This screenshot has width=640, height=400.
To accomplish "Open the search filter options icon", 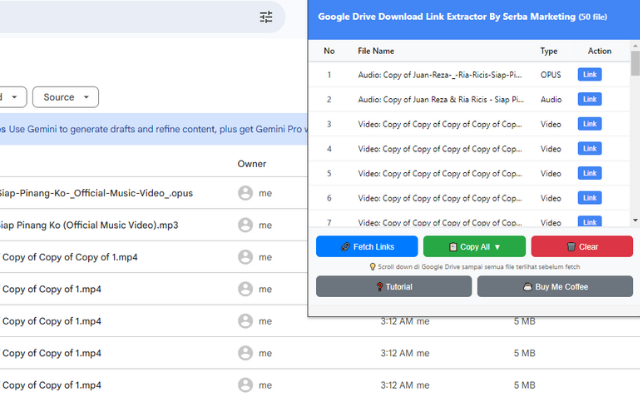I will (x=266, y=17).
